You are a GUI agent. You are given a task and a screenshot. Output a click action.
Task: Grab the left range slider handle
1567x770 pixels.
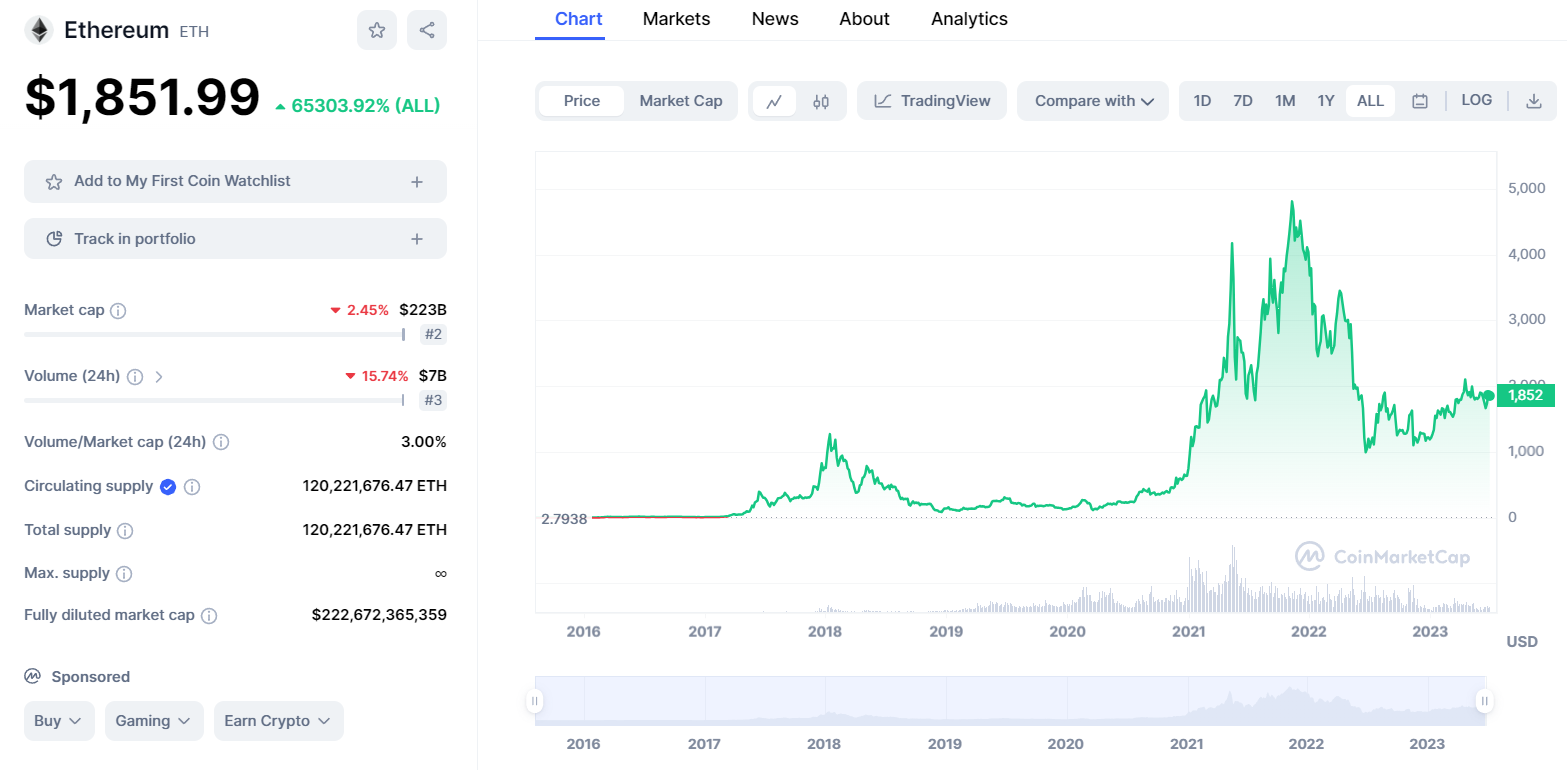[x=536, y=701]
